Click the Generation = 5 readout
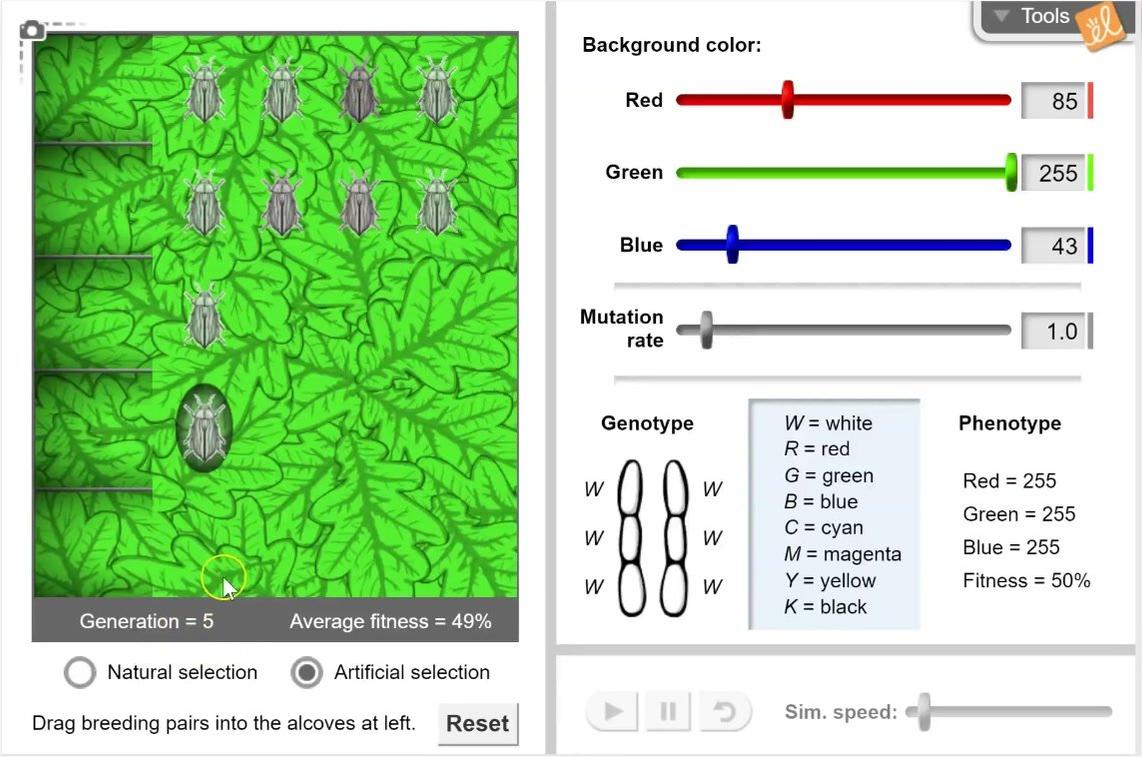This screenshot has height=757, width=1142. 146,621
